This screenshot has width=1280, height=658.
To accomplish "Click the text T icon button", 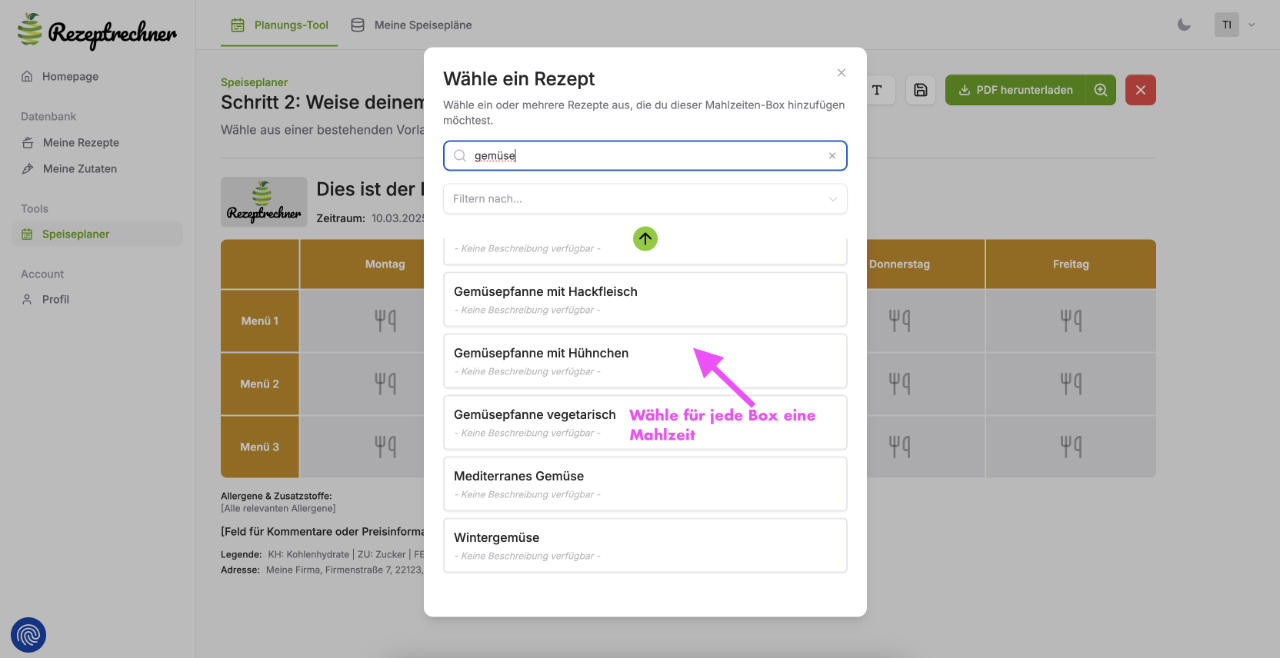I will tap(877, 90).
